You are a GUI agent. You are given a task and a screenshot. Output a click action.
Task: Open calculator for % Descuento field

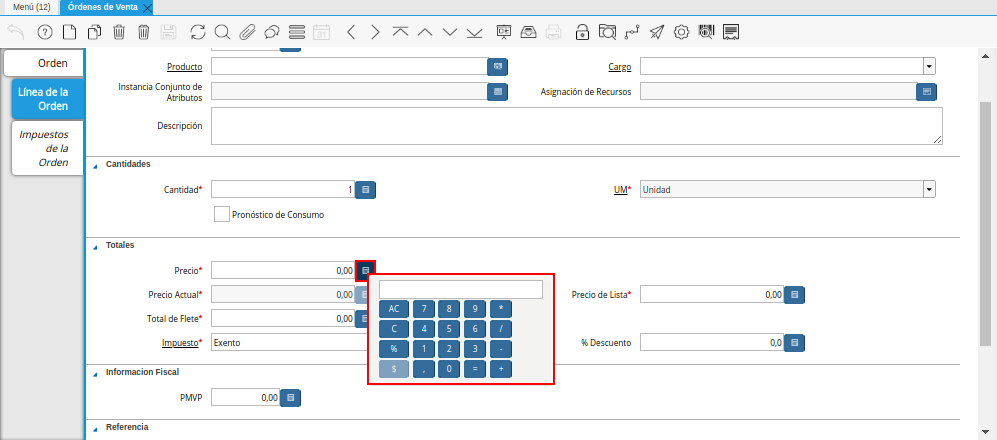click(795, 342)
